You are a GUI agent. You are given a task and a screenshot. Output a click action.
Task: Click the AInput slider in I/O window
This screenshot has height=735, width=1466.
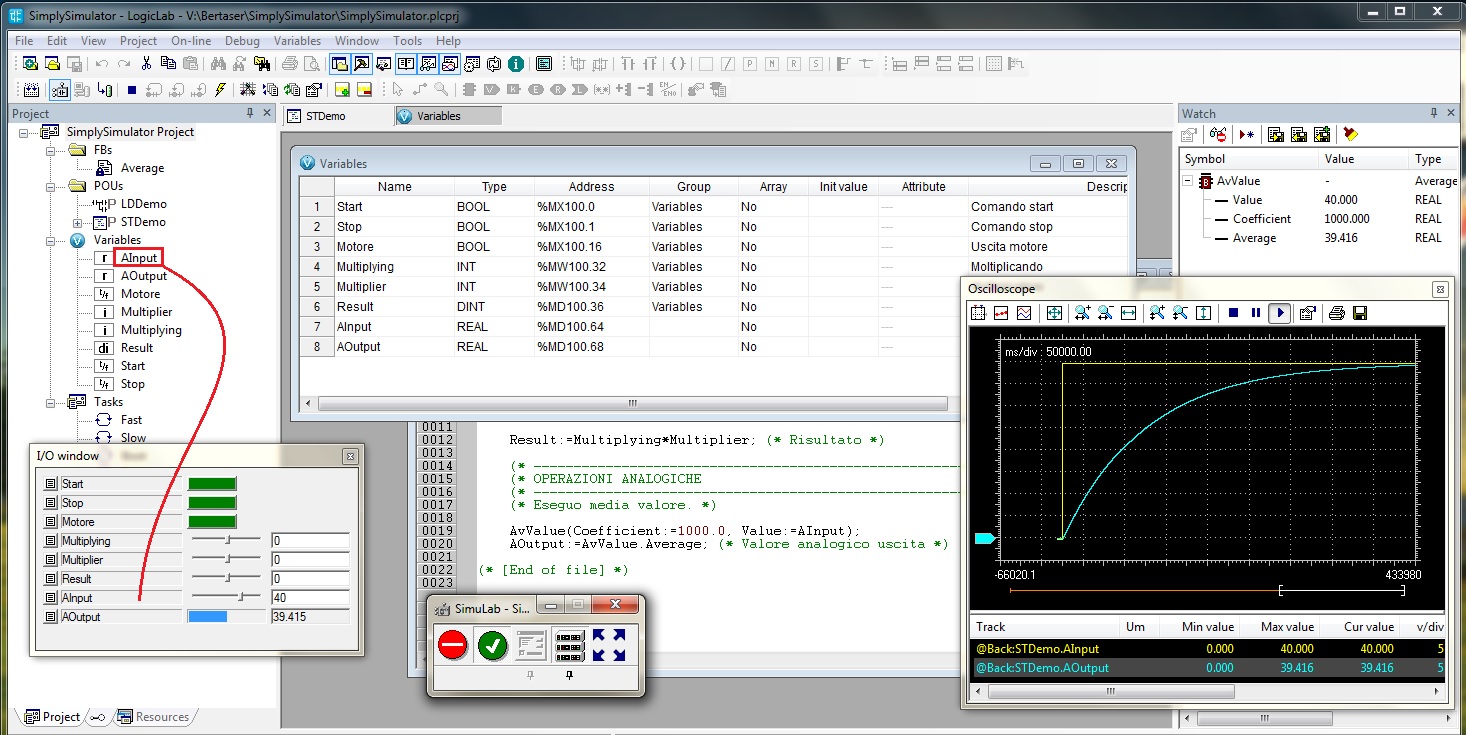[x=226, y=597]
